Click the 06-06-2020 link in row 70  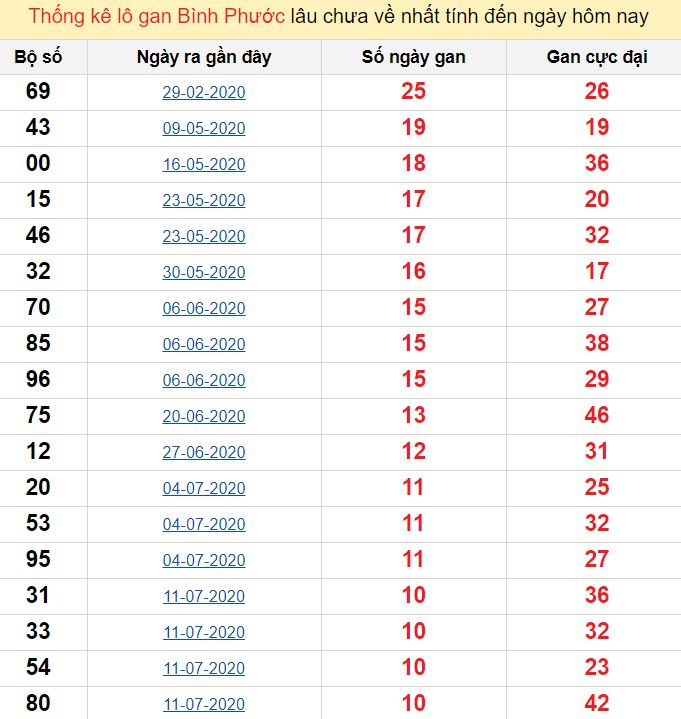pos(204,308)
